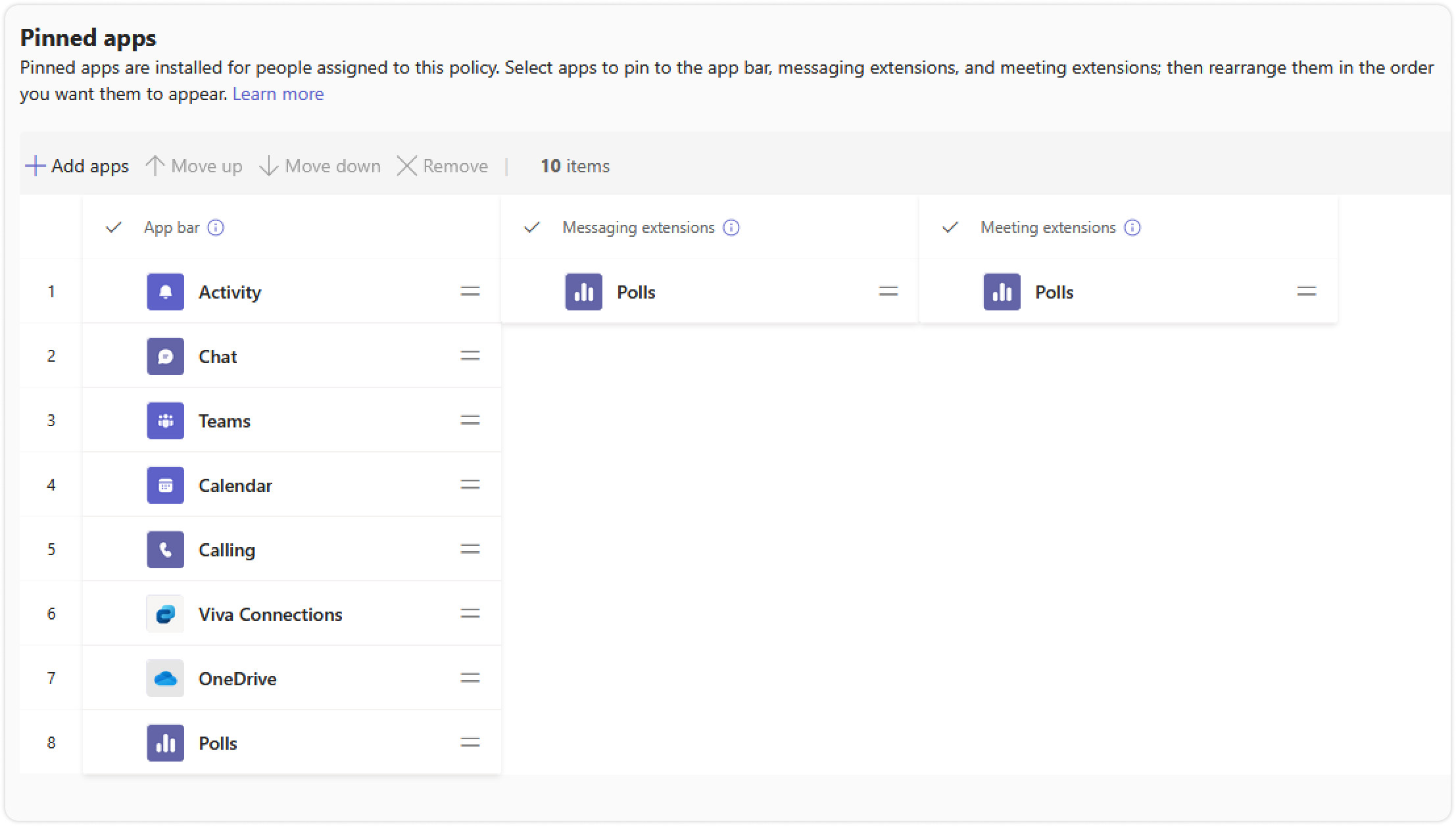Image resolution: width=1456 pixels, height=826 pixels.
Task: Click the Calling phone icon
Action: pyautogui.click(x=165, y=550)
